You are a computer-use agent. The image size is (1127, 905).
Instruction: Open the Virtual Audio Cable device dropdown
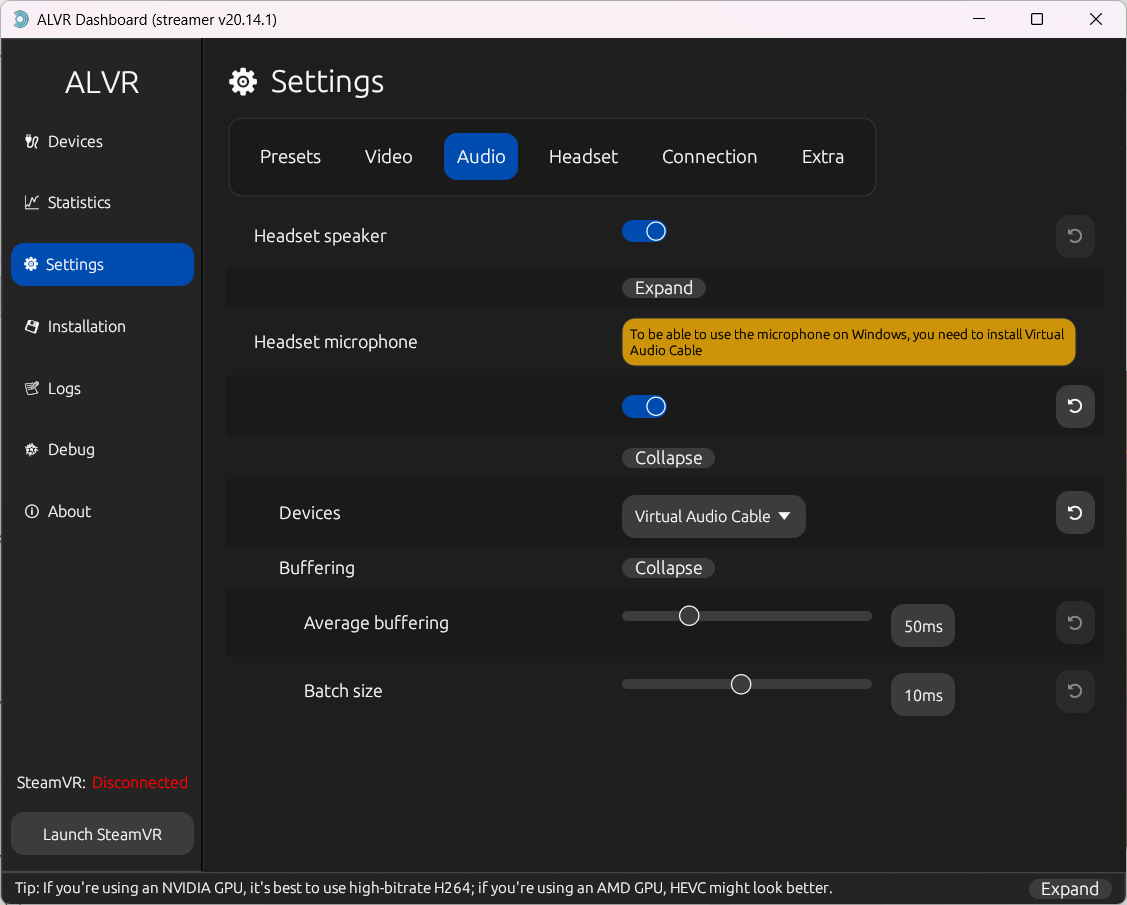(713, 517)
